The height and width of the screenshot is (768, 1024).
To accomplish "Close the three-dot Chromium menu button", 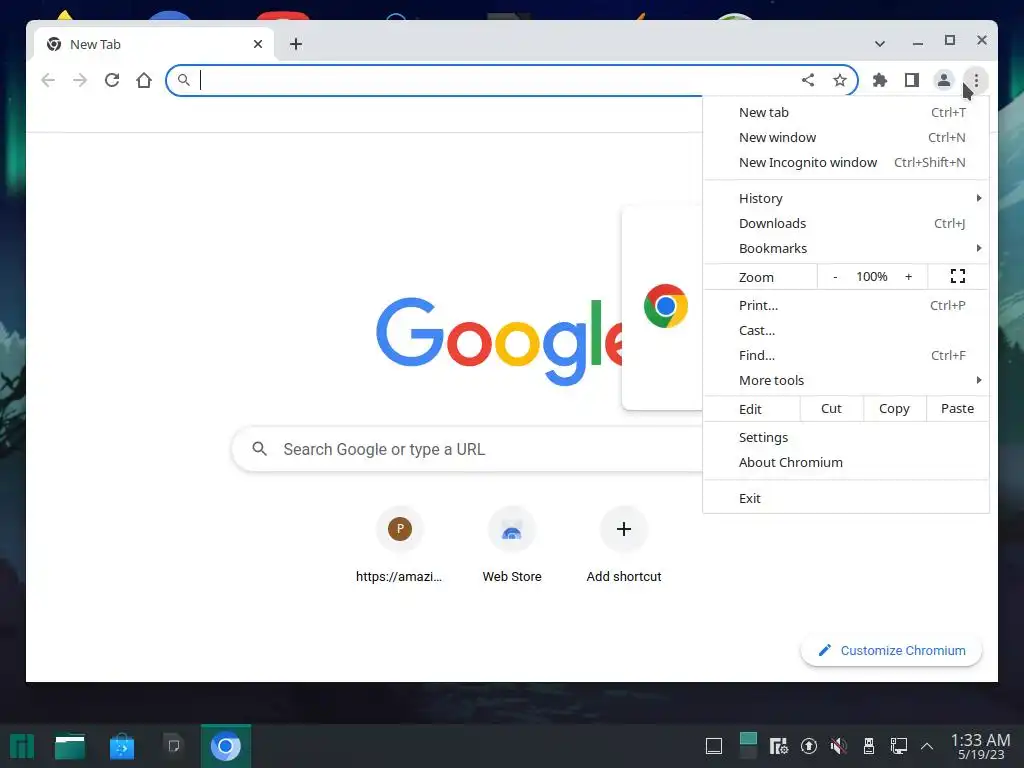I will pyautogui.click(x=976, y=80).
